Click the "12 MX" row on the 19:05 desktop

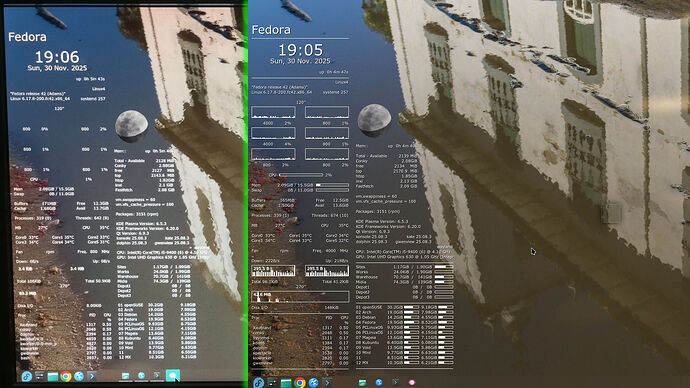point(404,362)
